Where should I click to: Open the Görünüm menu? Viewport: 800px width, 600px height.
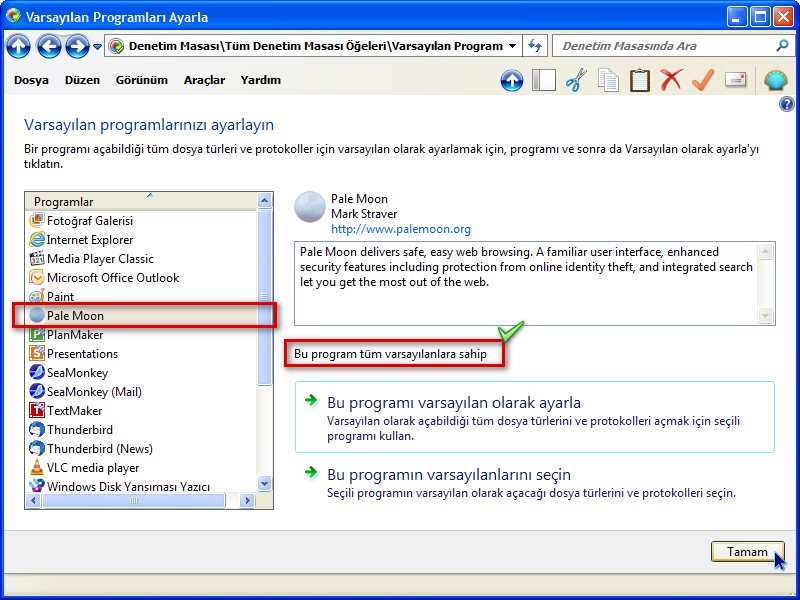point(142,80)
